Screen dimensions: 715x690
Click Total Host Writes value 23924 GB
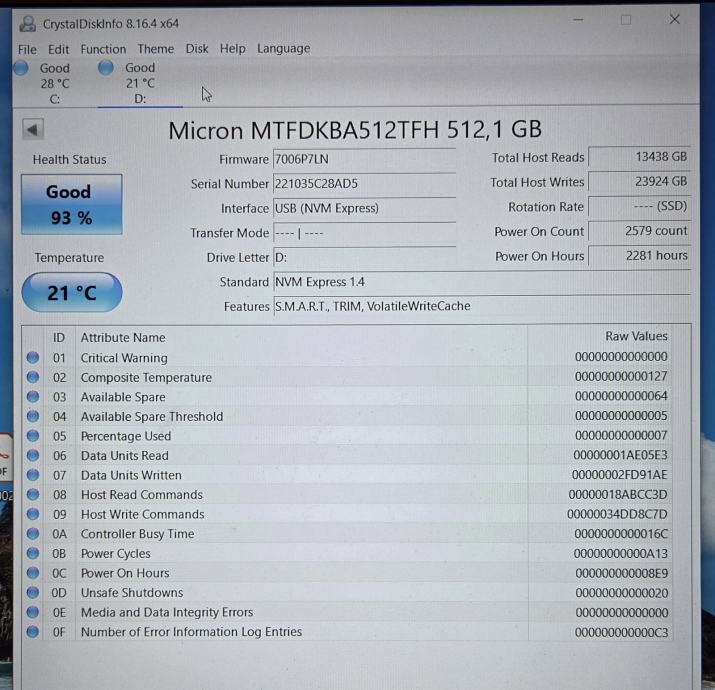pos(639,182)
